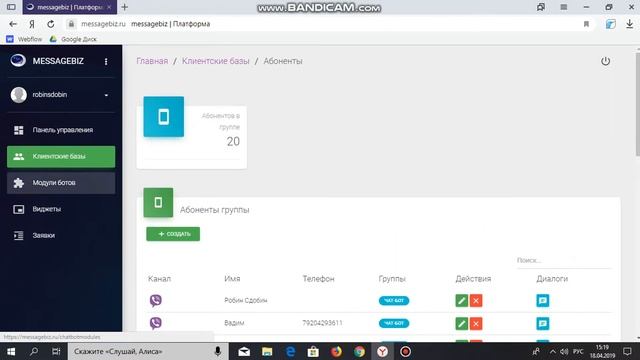Open the dialog with Вадим
Viewport: 640px width, 360px height.
[x=542, y=324]
